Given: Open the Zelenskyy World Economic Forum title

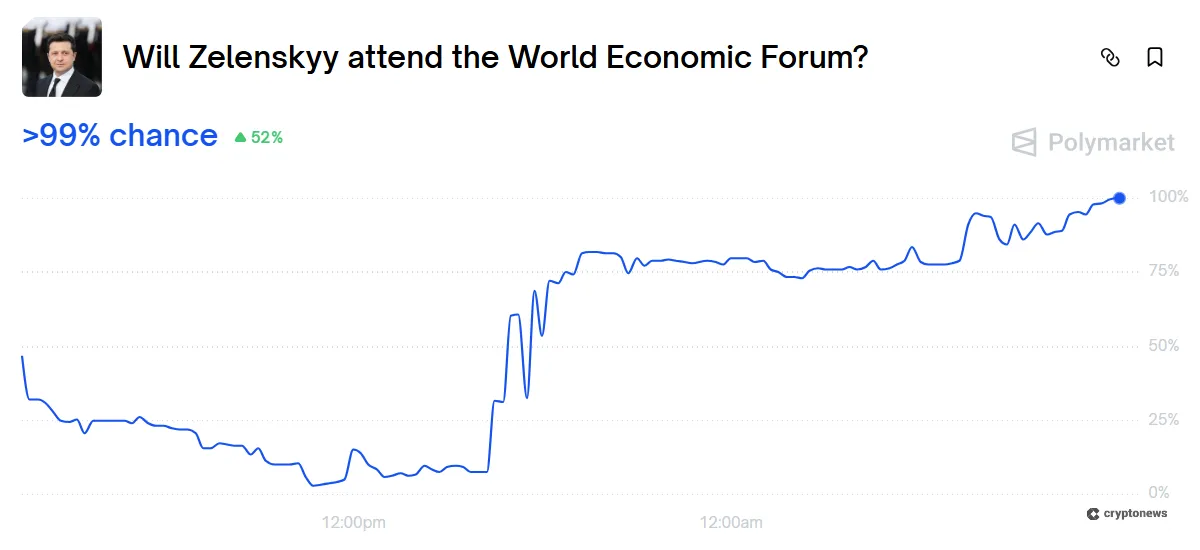Looking at the screenshot, I should point(494,58).
